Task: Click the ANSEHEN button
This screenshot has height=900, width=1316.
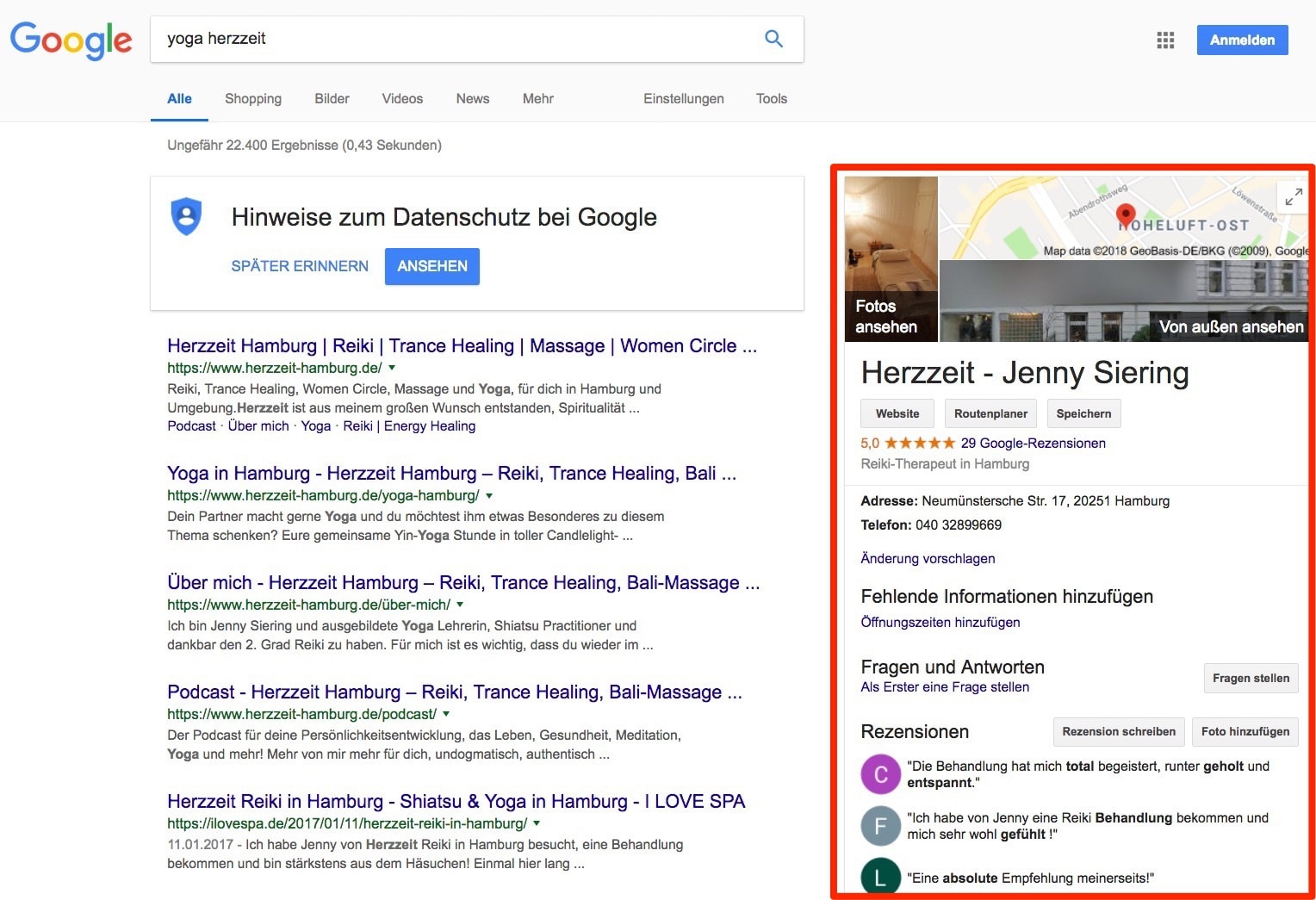Action: coord(432,266)
